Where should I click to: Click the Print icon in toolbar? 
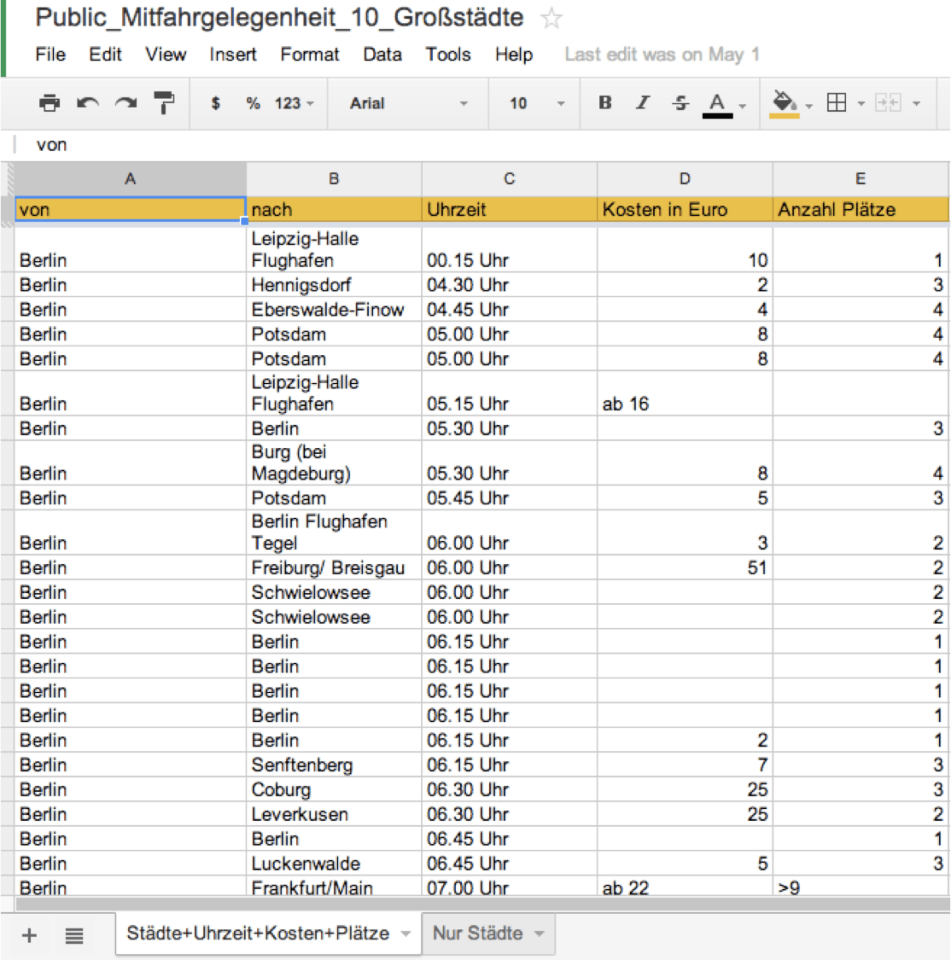[49, 103]
